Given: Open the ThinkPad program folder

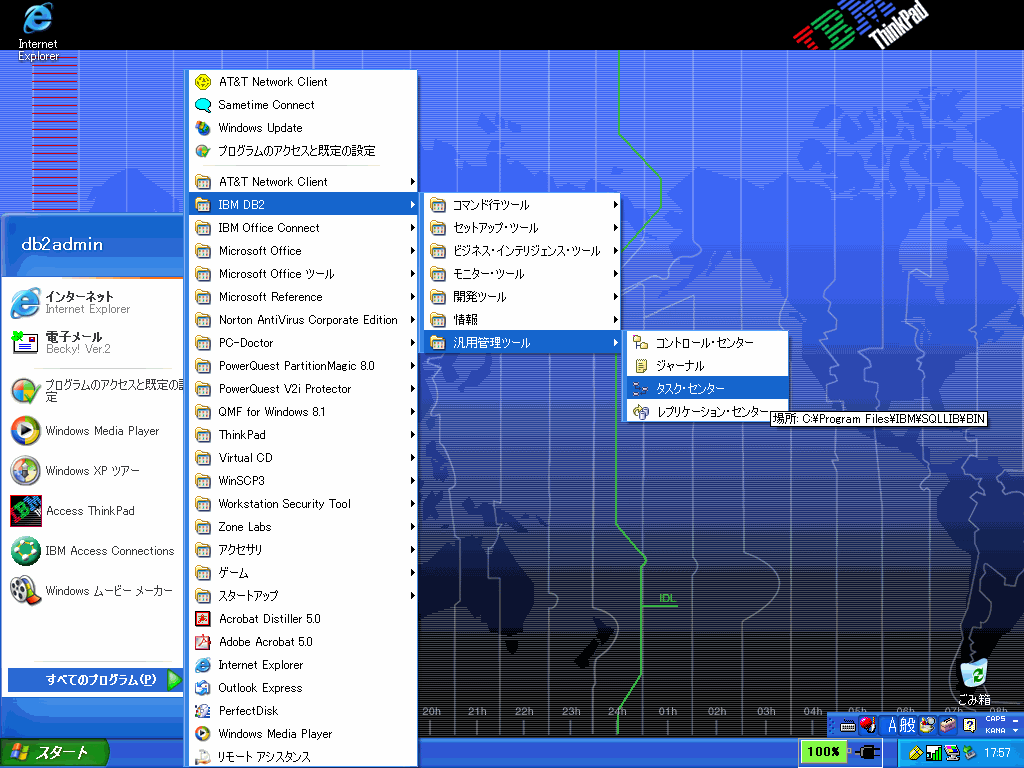Looking at the screenshot, I should click(x=303, y=435).
